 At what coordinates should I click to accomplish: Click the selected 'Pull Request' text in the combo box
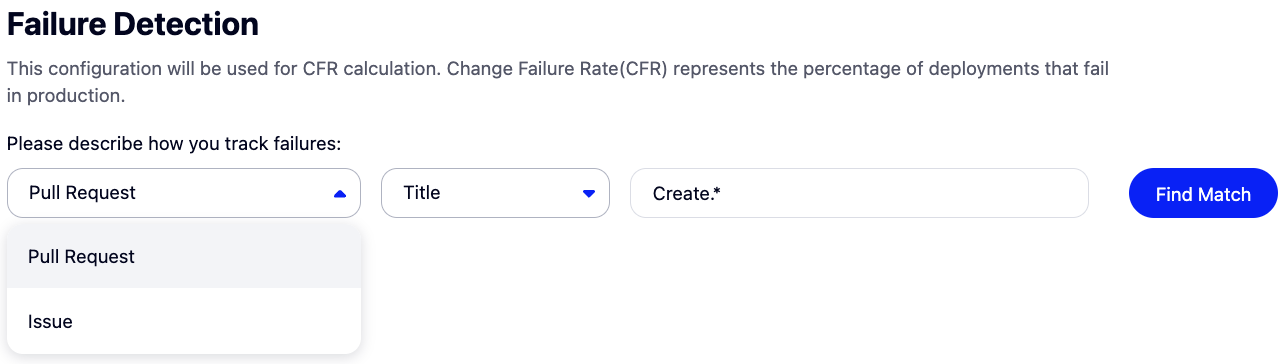tap(82, 193)
